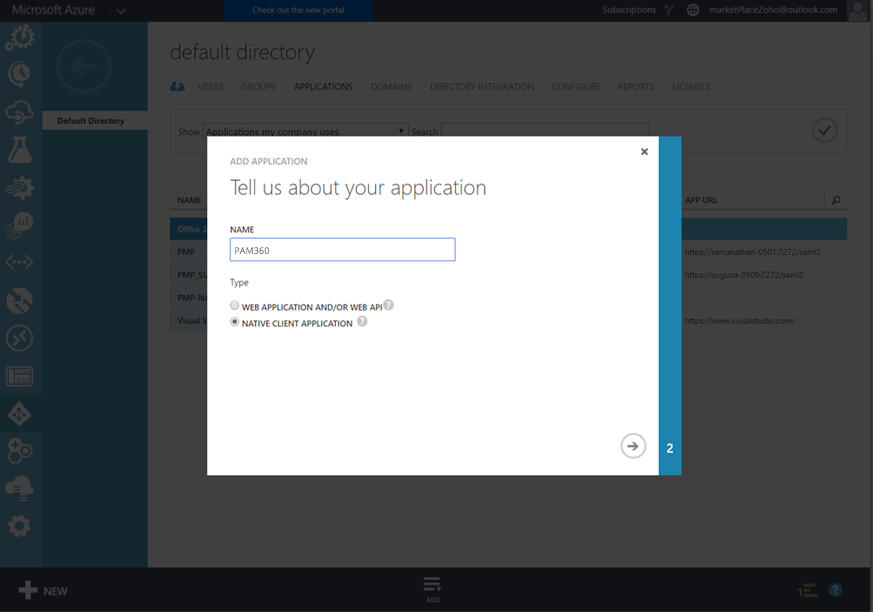Open the networks brackets sidebar icon

click(19, 262)
